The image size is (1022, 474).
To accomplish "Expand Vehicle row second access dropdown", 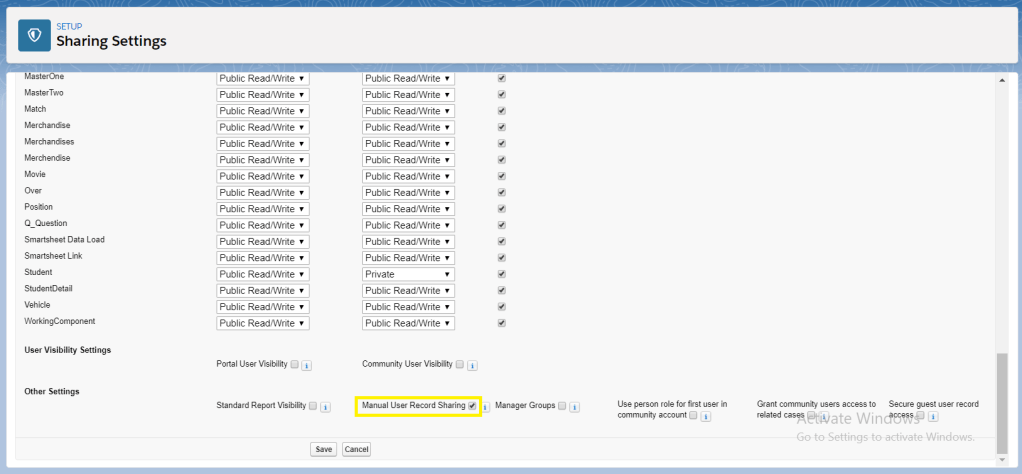I will [408, 307].
